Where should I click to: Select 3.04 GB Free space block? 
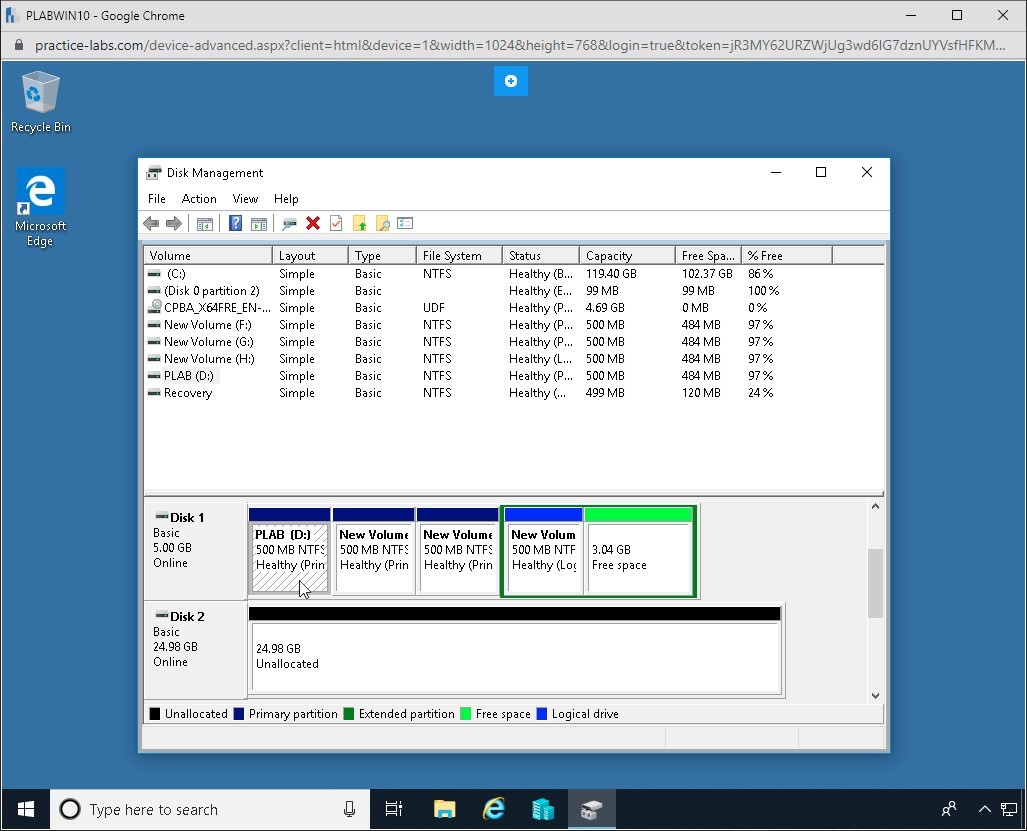click(x=639, y=551)
